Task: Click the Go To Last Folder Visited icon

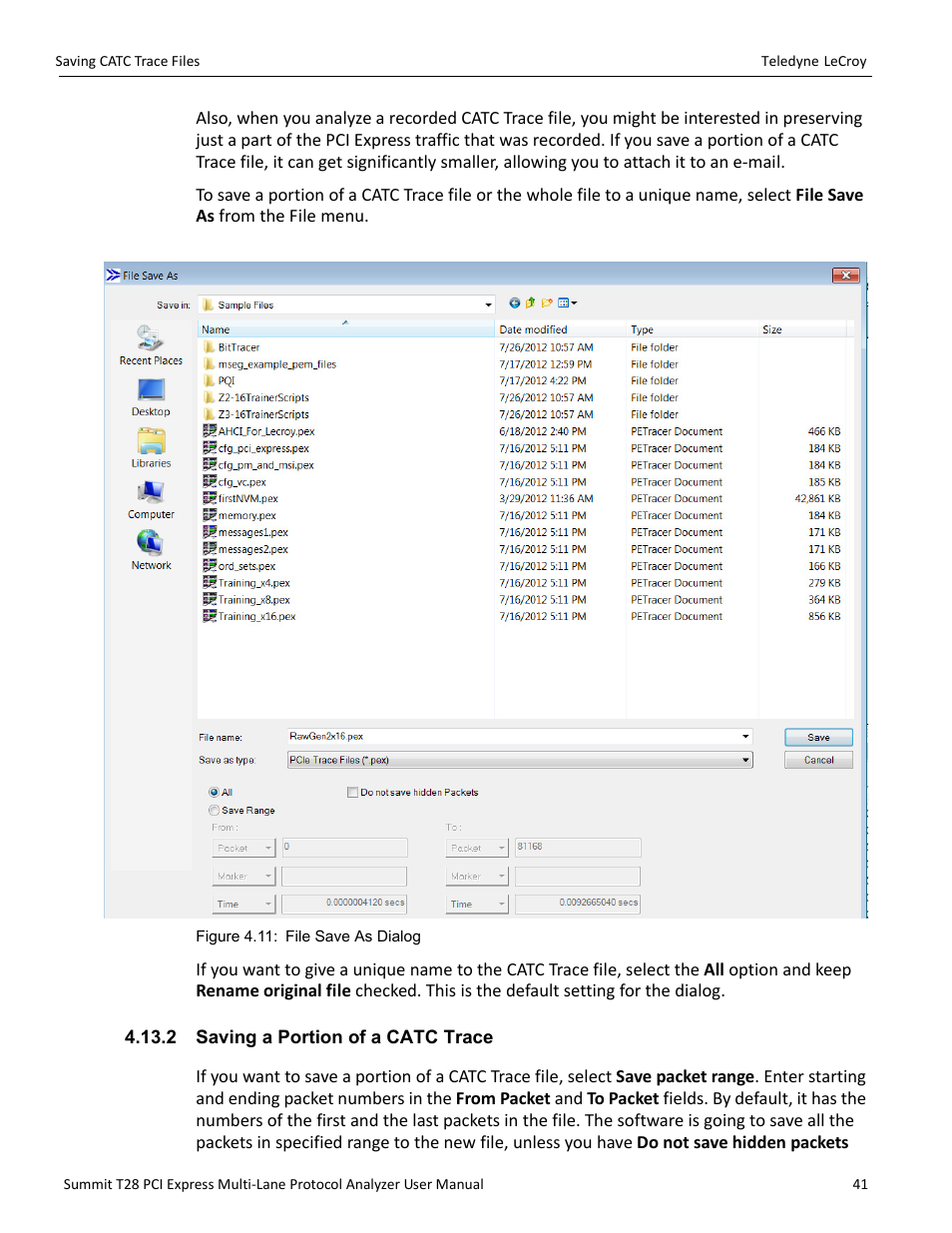Action: coord(514,303)
